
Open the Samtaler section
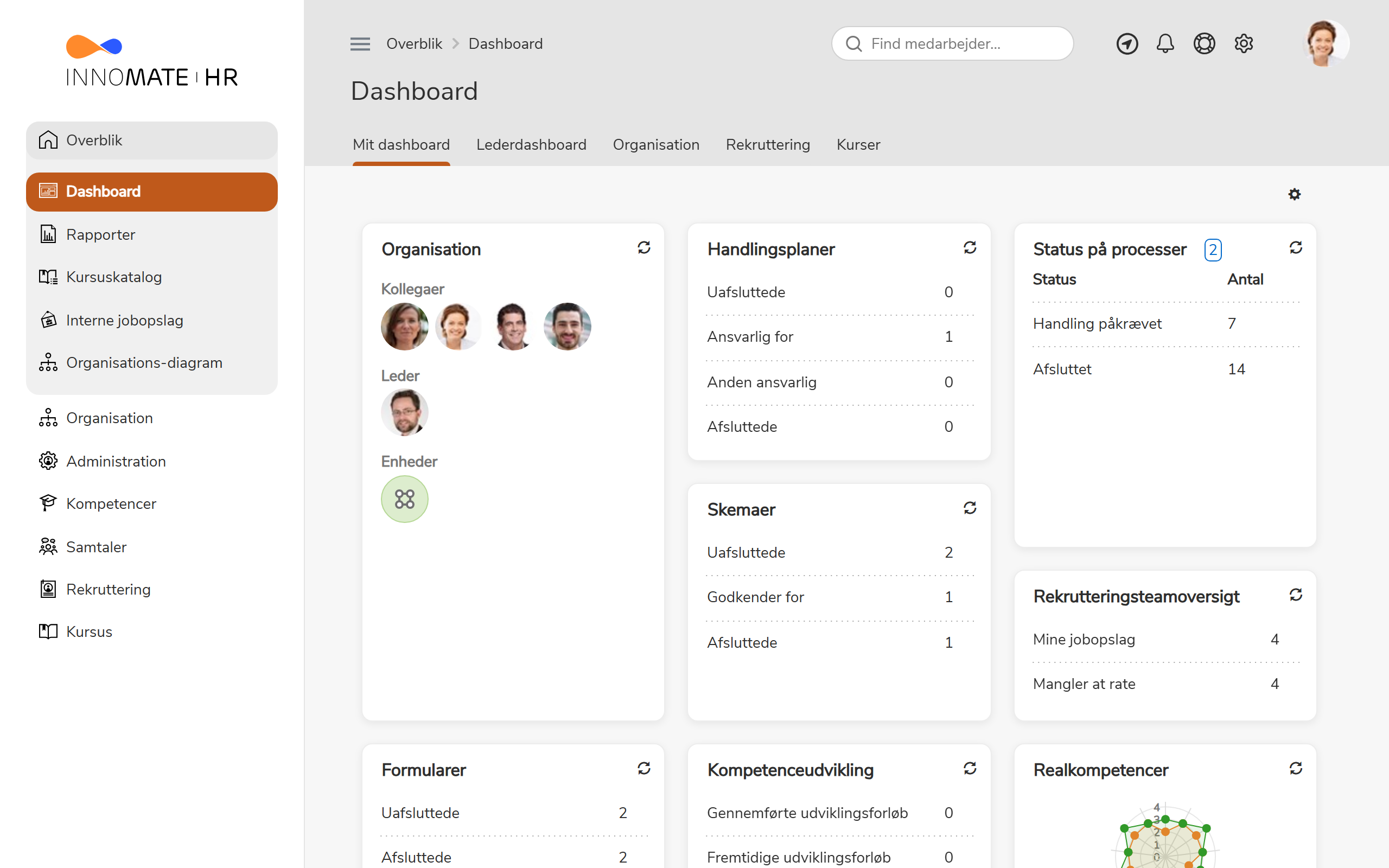pos(96,546)
